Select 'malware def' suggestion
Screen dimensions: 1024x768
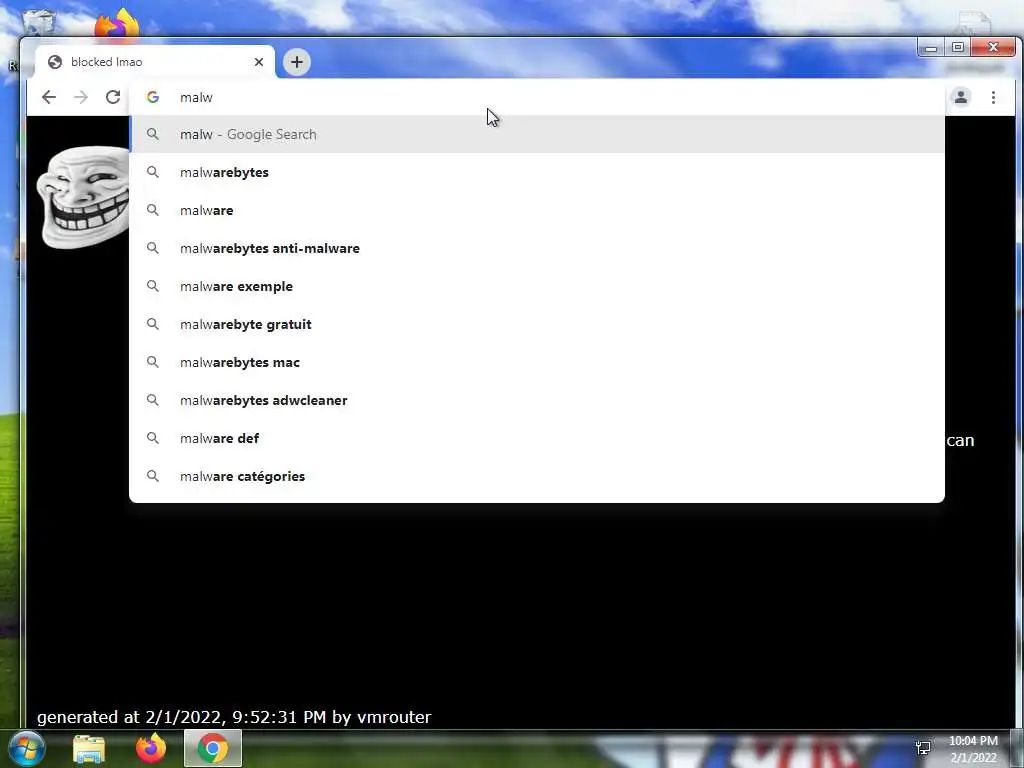point(537,438)
